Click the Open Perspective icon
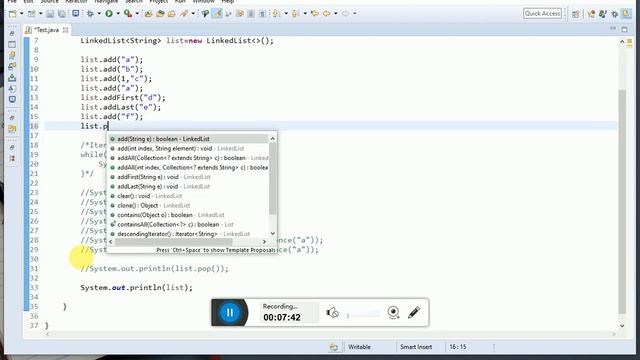Viewport: 640px width, 360px height. pyautogui.click(x=576, y=14)
